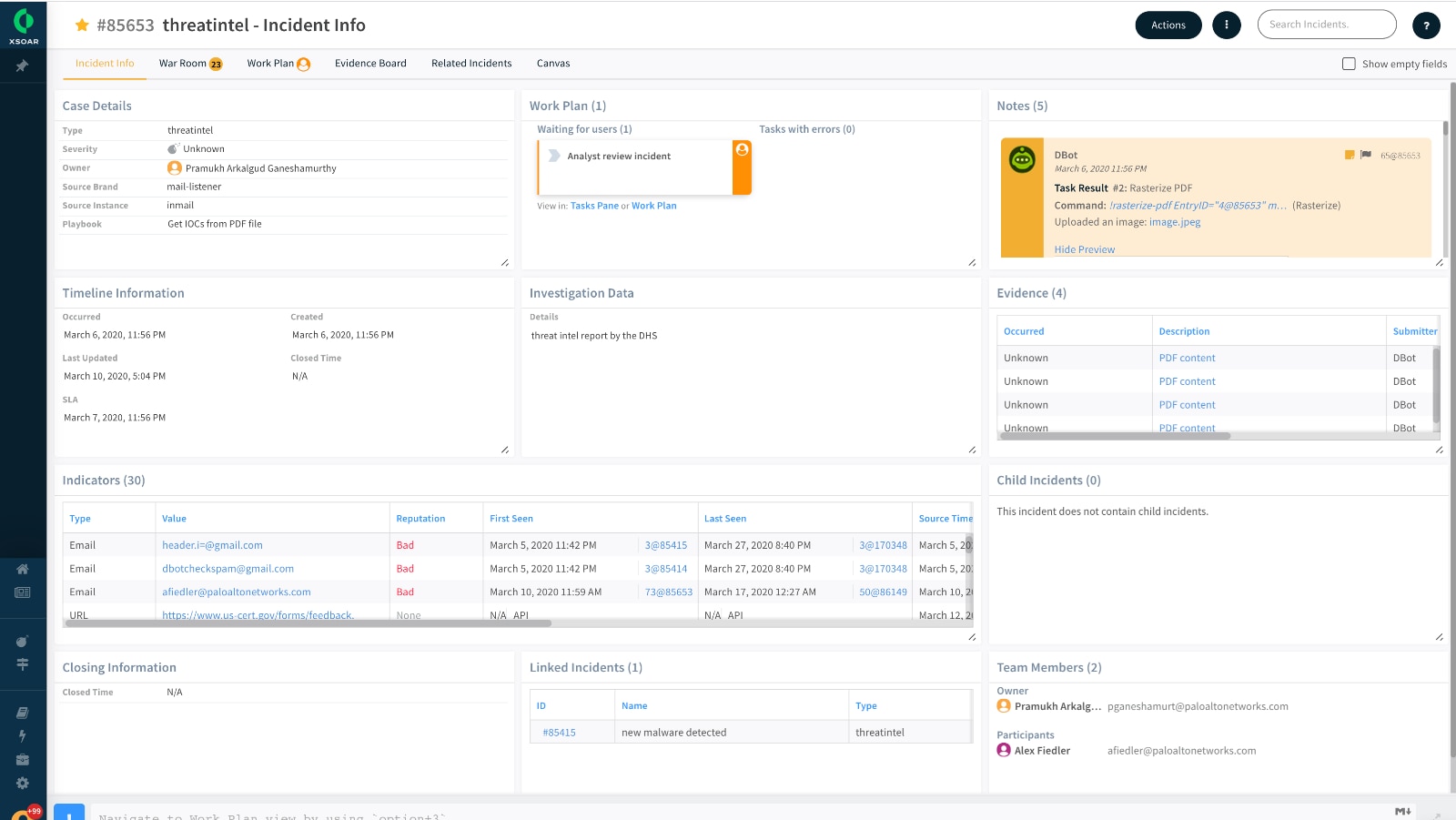Open linked incident #85415
The width and height of the screenshot is (1456, 820).
point(559,733)
